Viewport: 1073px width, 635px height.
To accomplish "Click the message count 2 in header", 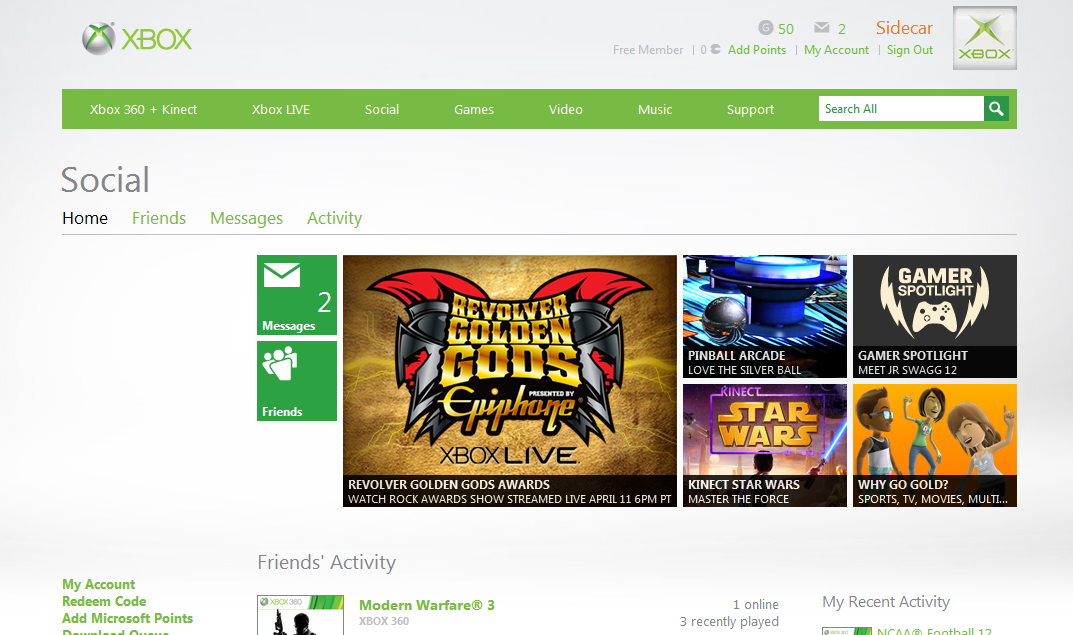I will click(x=842, y=29).
